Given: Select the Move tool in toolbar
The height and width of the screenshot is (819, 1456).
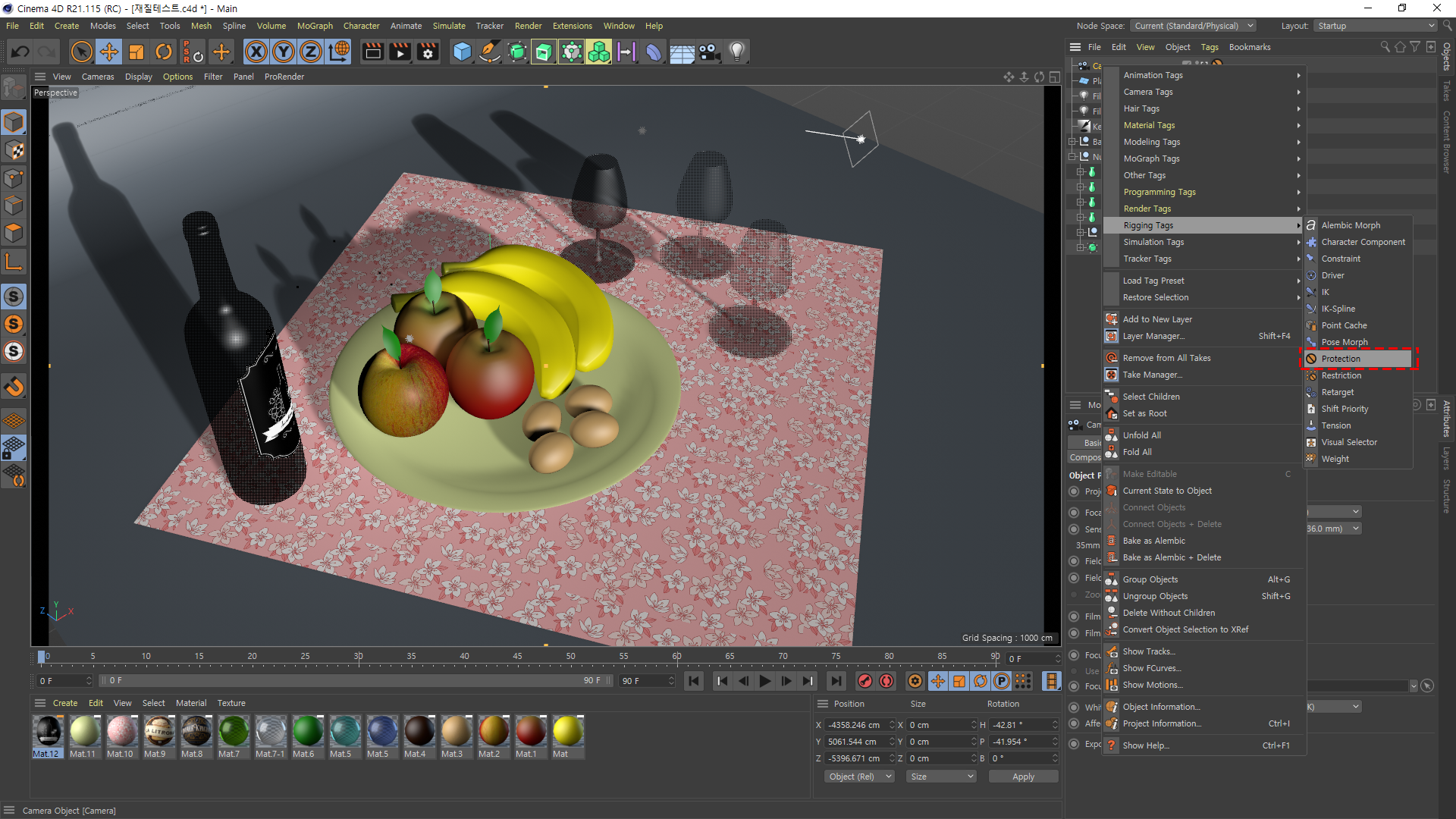Looking at the screenshot, I should pos(109,52).
